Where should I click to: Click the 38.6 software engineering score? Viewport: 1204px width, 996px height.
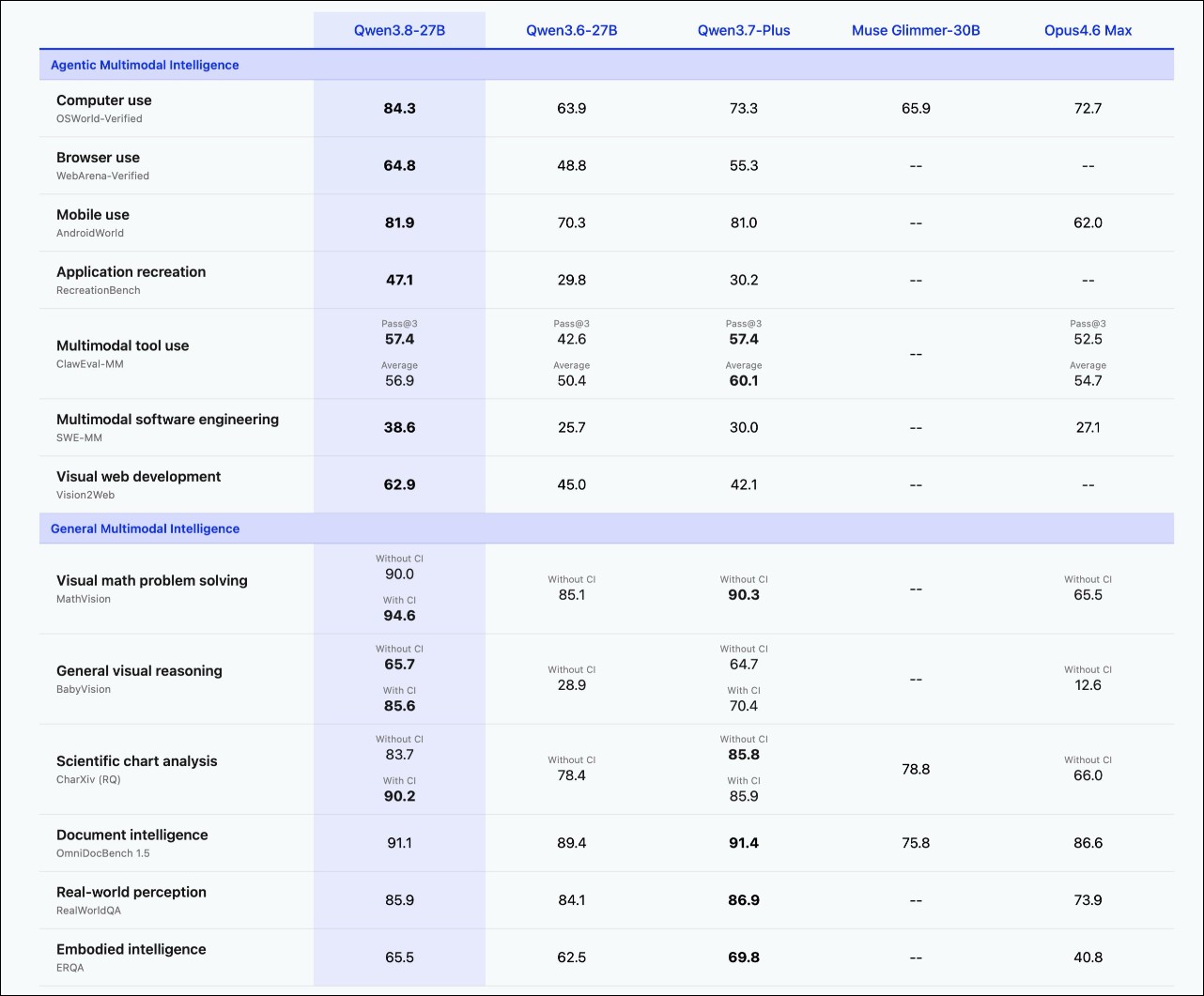pyautogui.click(x=399, y=428)
